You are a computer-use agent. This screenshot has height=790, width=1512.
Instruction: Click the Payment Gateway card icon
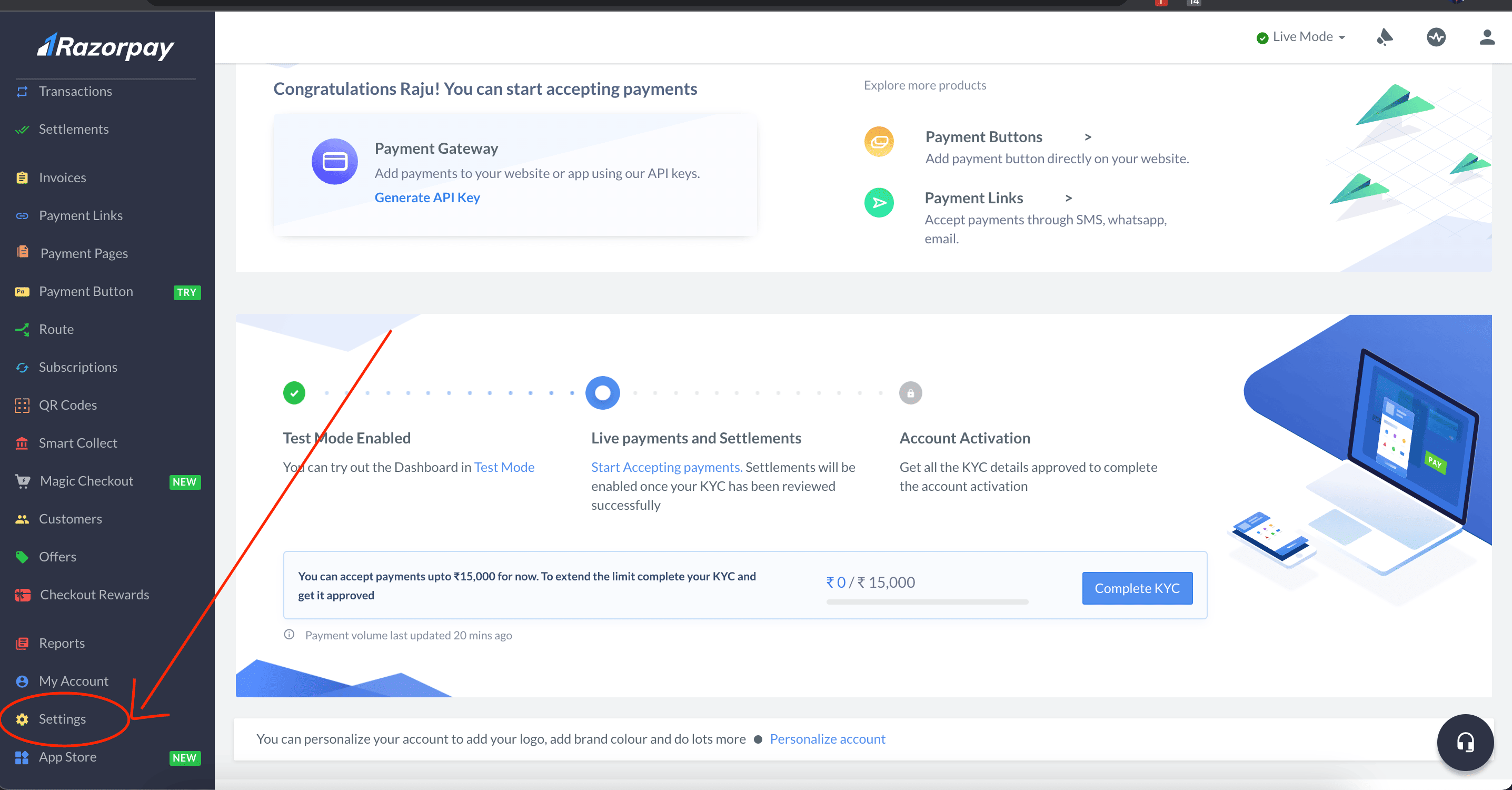[x=334, y=161]
